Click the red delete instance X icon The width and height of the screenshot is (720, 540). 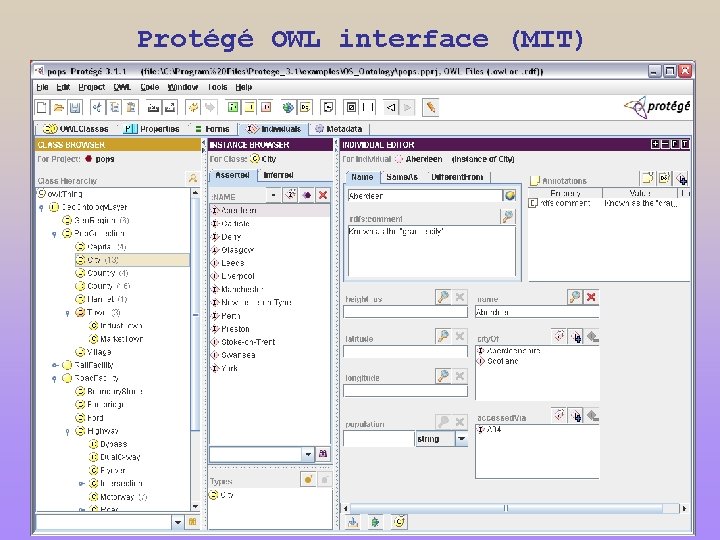coord(323,195)
